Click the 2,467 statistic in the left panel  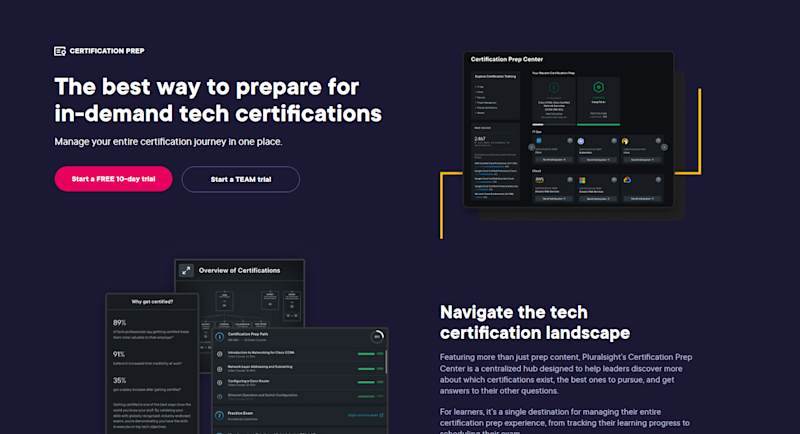(480, 139)
